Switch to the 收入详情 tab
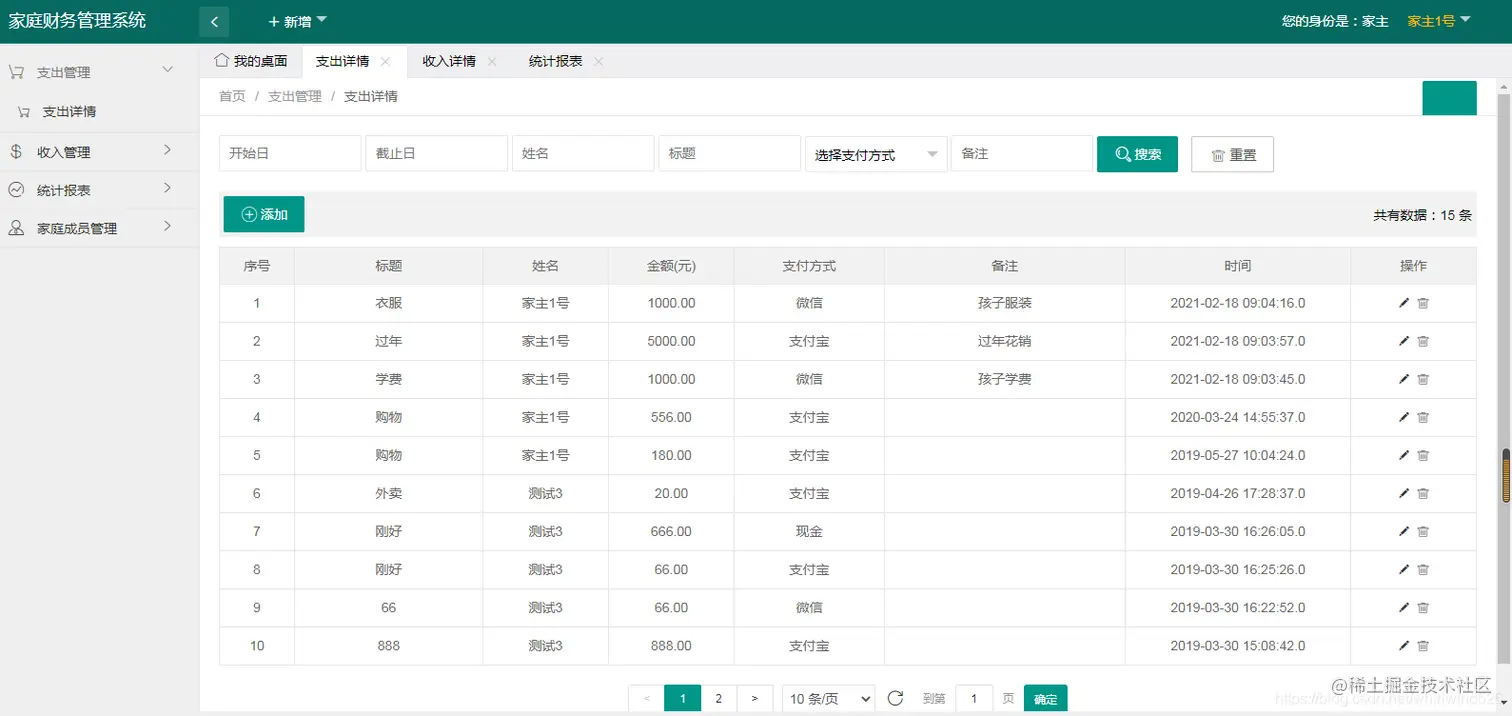This screenshot has height=716, width=1512. coord(449,61)
